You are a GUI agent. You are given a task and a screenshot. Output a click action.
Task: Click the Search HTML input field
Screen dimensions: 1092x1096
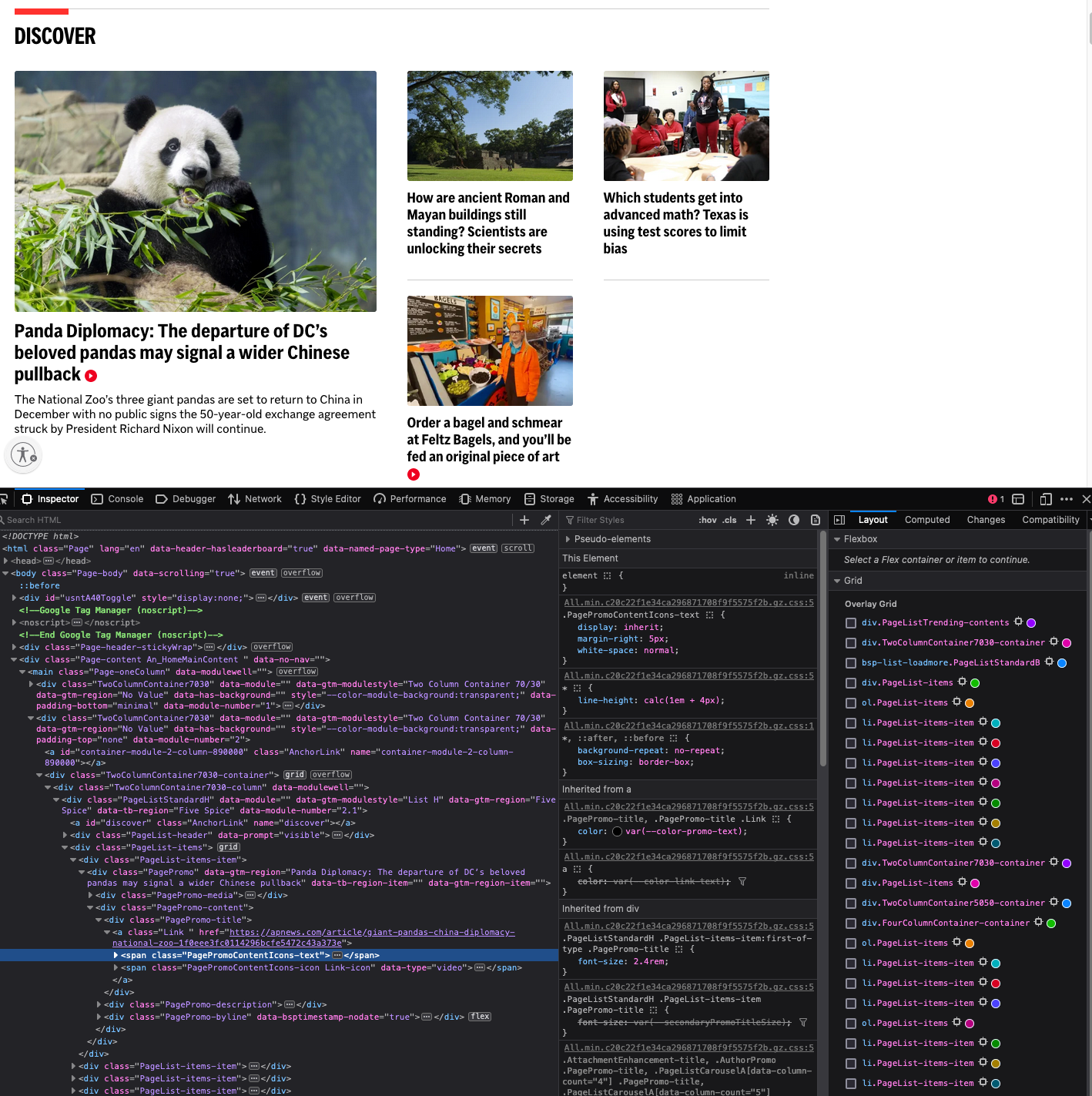click(x=254, y=520)
